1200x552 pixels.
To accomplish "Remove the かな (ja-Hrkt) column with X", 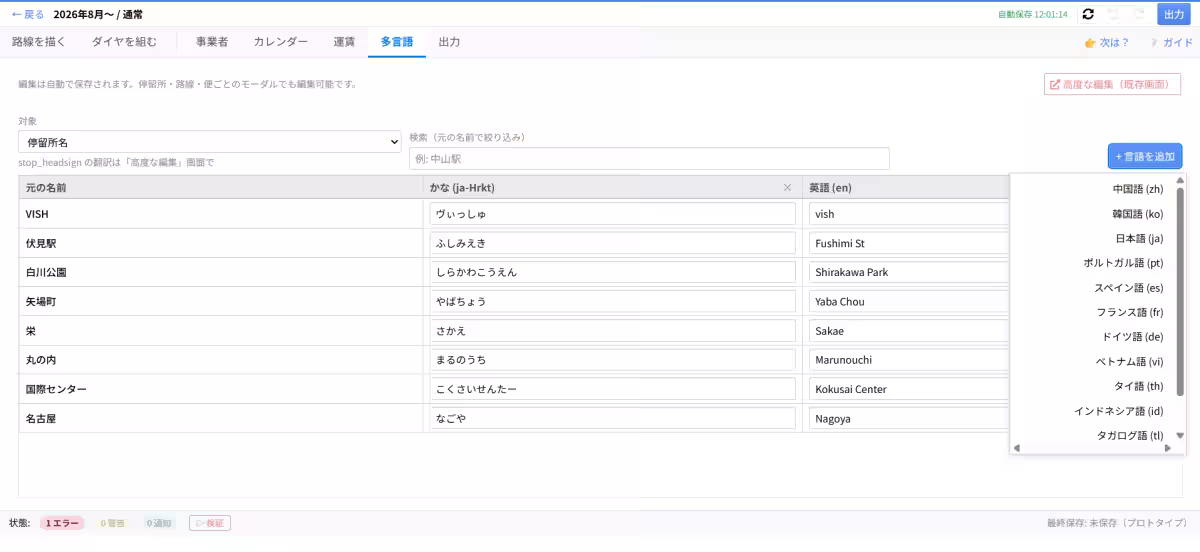I will (x=787, y=187).
